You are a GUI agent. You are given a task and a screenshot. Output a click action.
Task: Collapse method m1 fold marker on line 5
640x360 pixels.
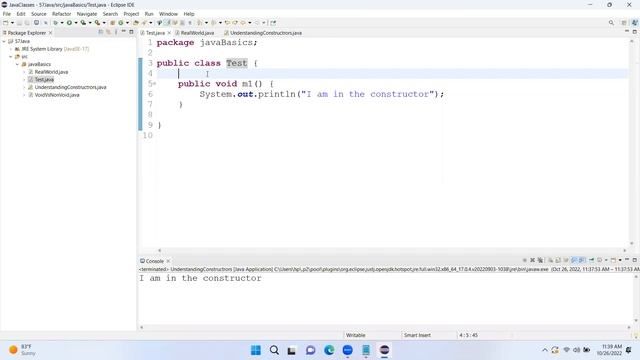pos(154,84)
